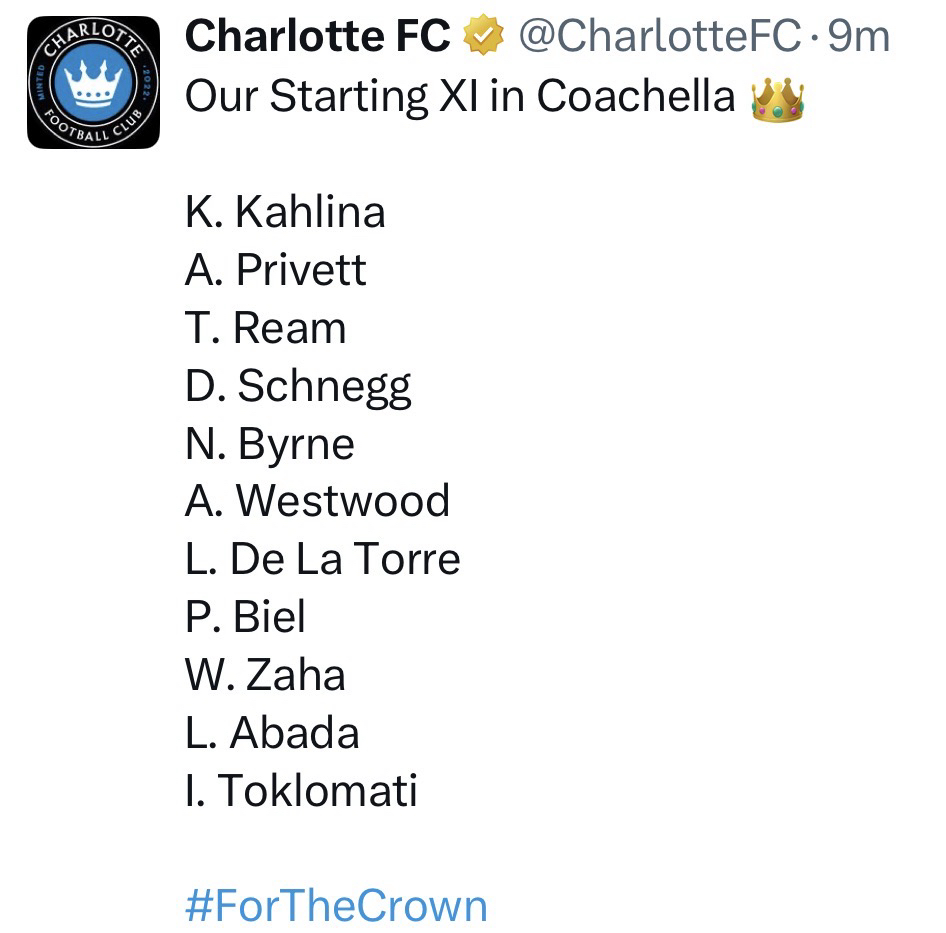Select L. De La Torre text

pyautogui.click(x=322, y=559)
